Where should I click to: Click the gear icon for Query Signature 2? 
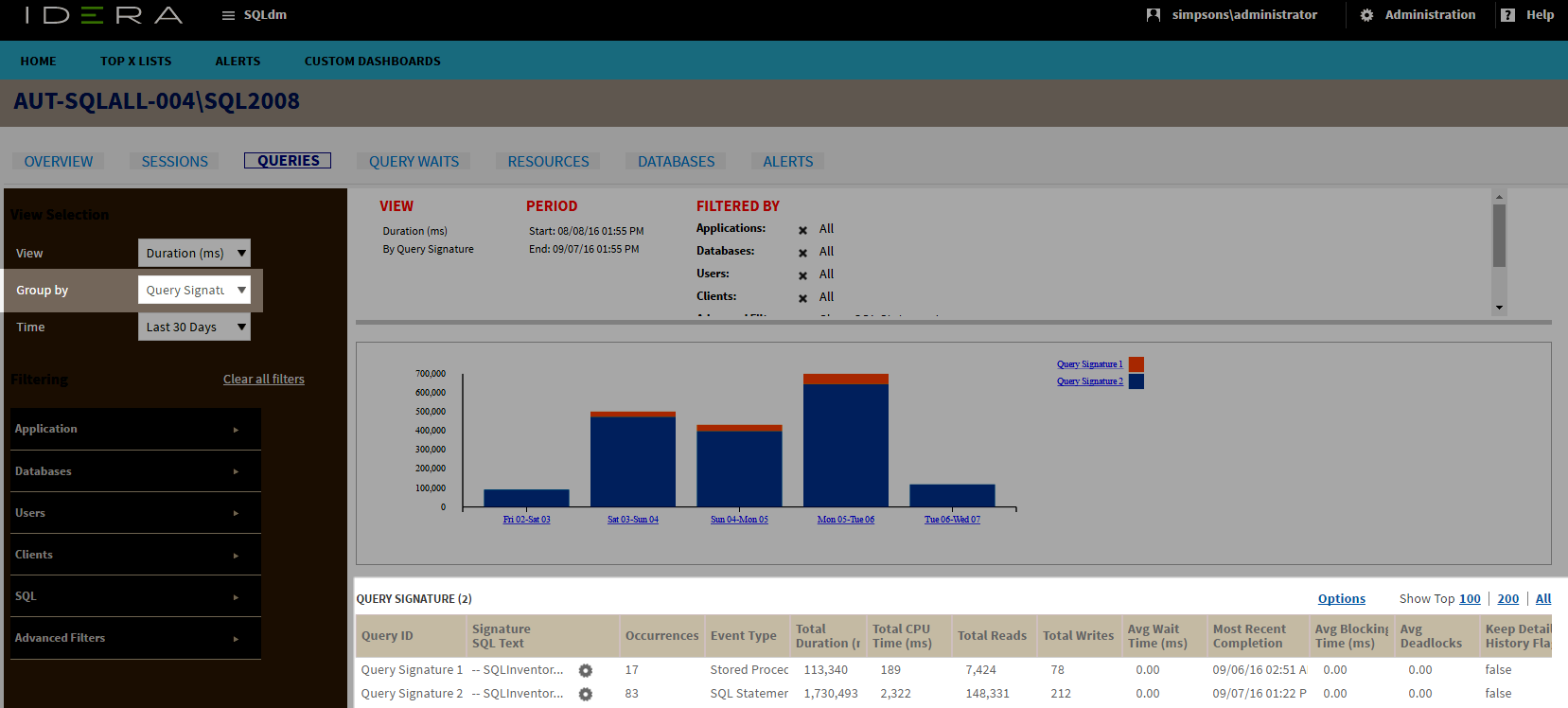(586, 694)
